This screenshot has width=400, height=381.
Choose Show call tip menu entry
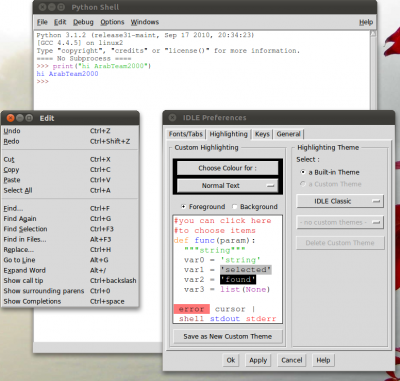(70, 281)
